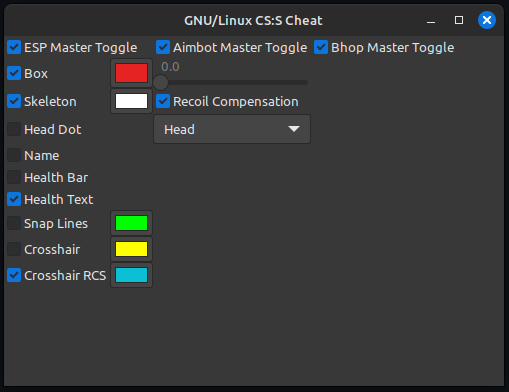Turn off Bhop Master Toggle
Image resolution: width=509 pixels, height=392 pixels.
(x=321, y=47)
